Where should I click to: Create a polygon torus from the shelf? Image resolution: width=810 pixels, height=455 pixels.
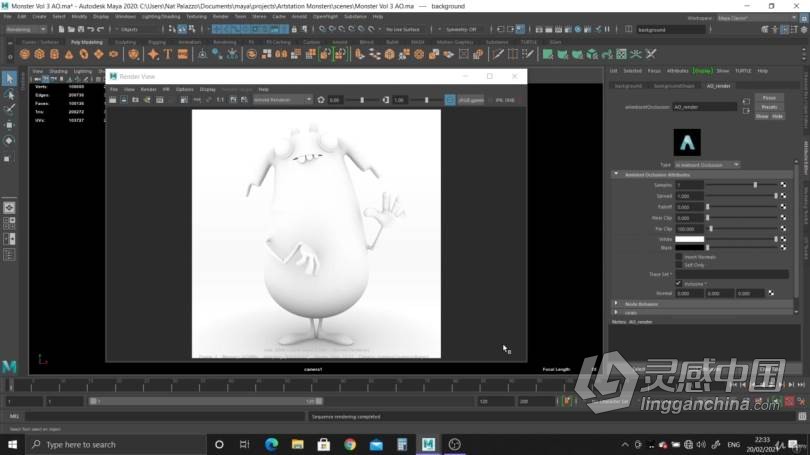coord(84,54)
